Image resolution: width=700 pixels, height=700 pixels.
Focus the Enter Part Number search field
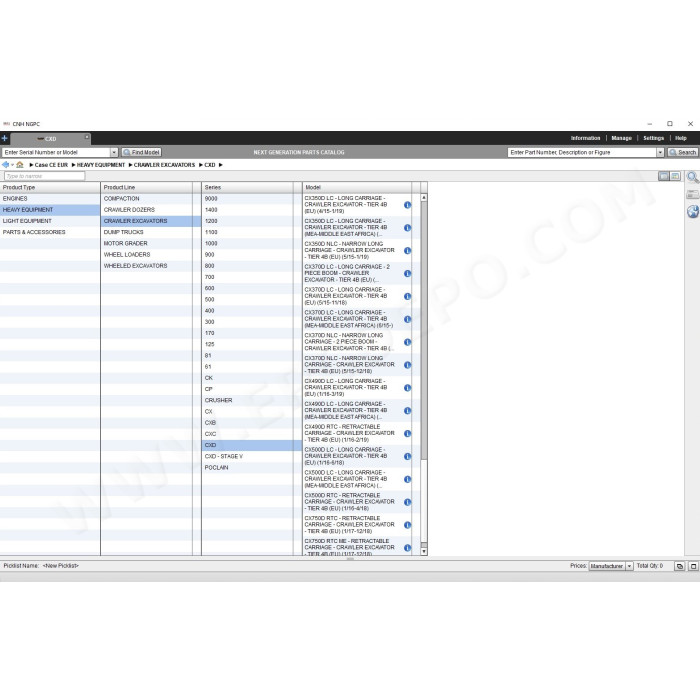tap(582, 153)
